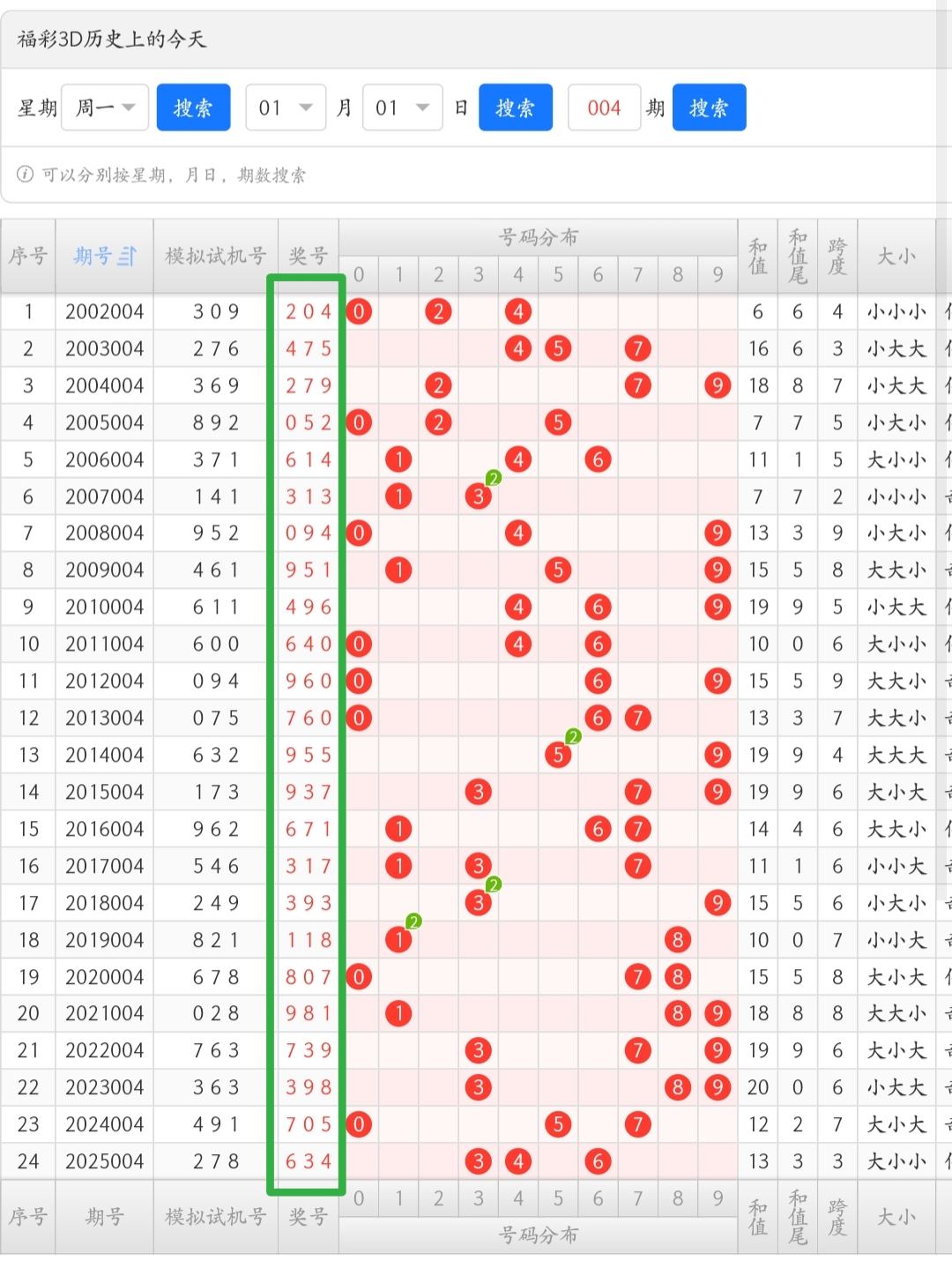This screenshot has width=952, height=1261.
Task: Click red ball 1 in row 2016004
Action: 398,829
